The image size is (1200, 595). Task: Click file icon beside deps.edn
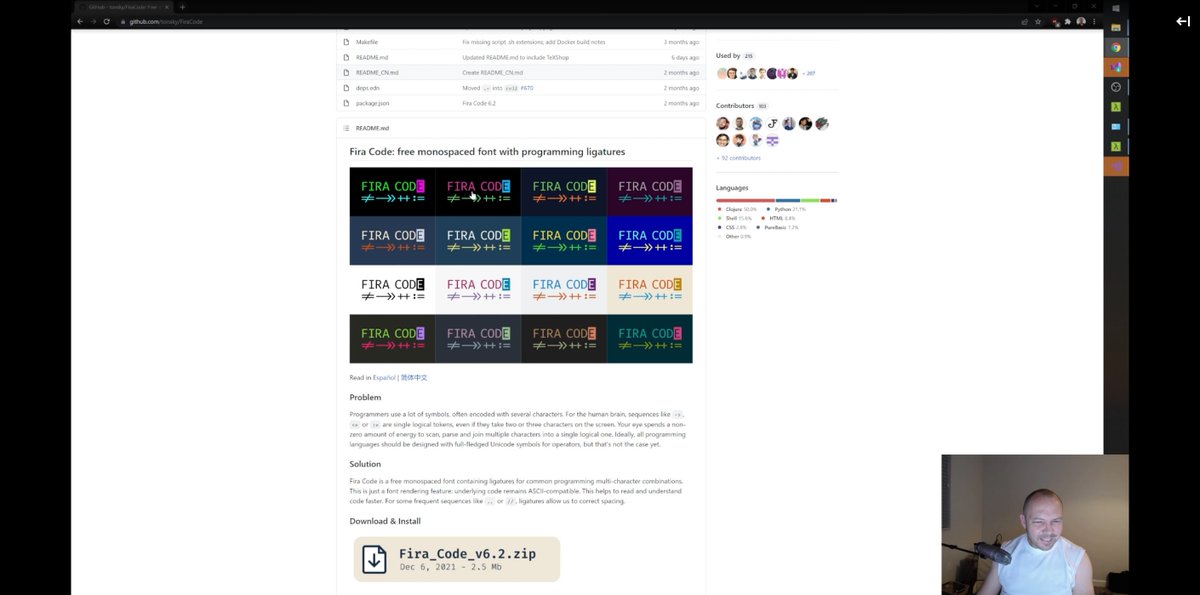346,88
